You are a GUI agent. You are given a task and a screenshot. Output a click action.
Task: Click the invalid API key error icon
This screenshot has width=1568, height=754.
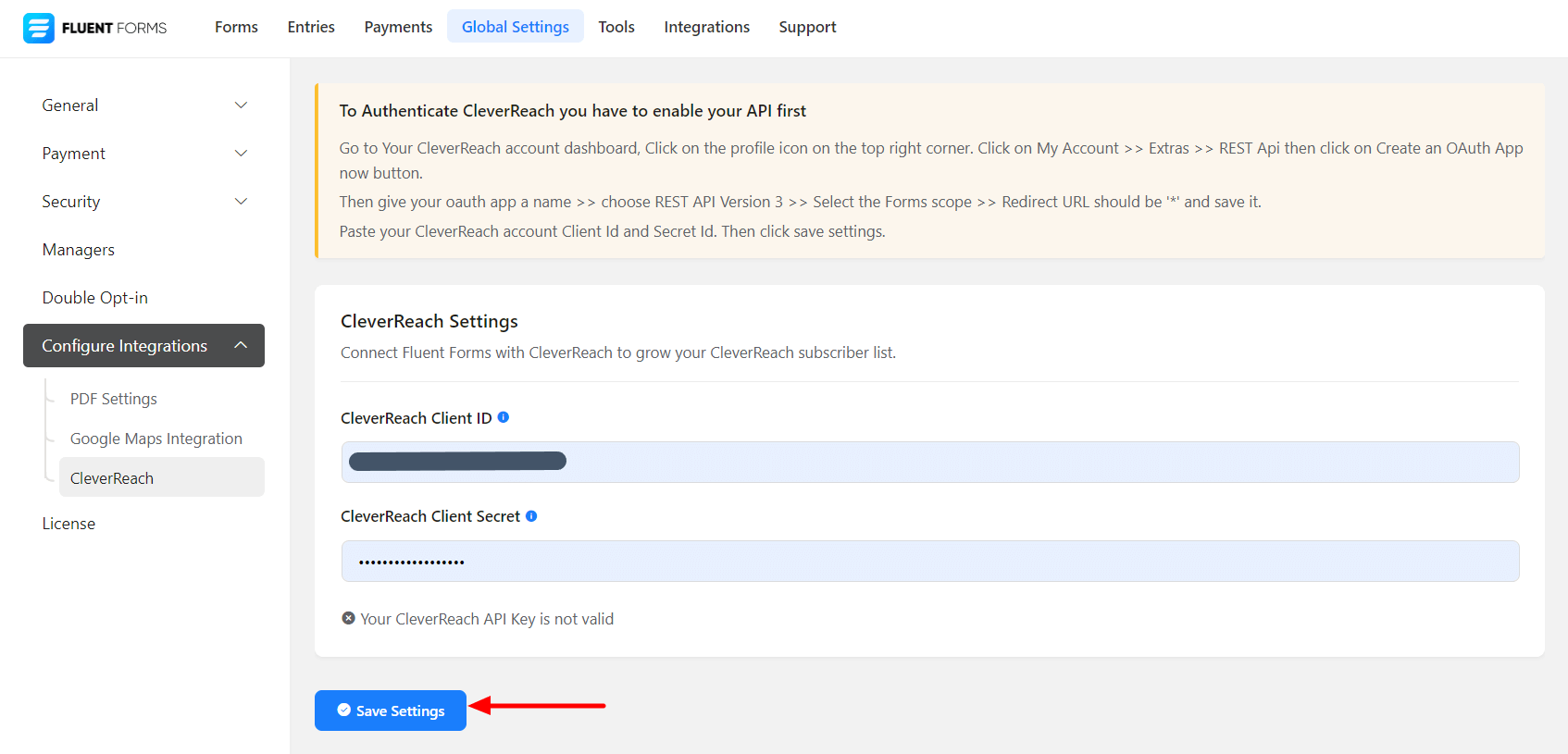pos(348,618)
